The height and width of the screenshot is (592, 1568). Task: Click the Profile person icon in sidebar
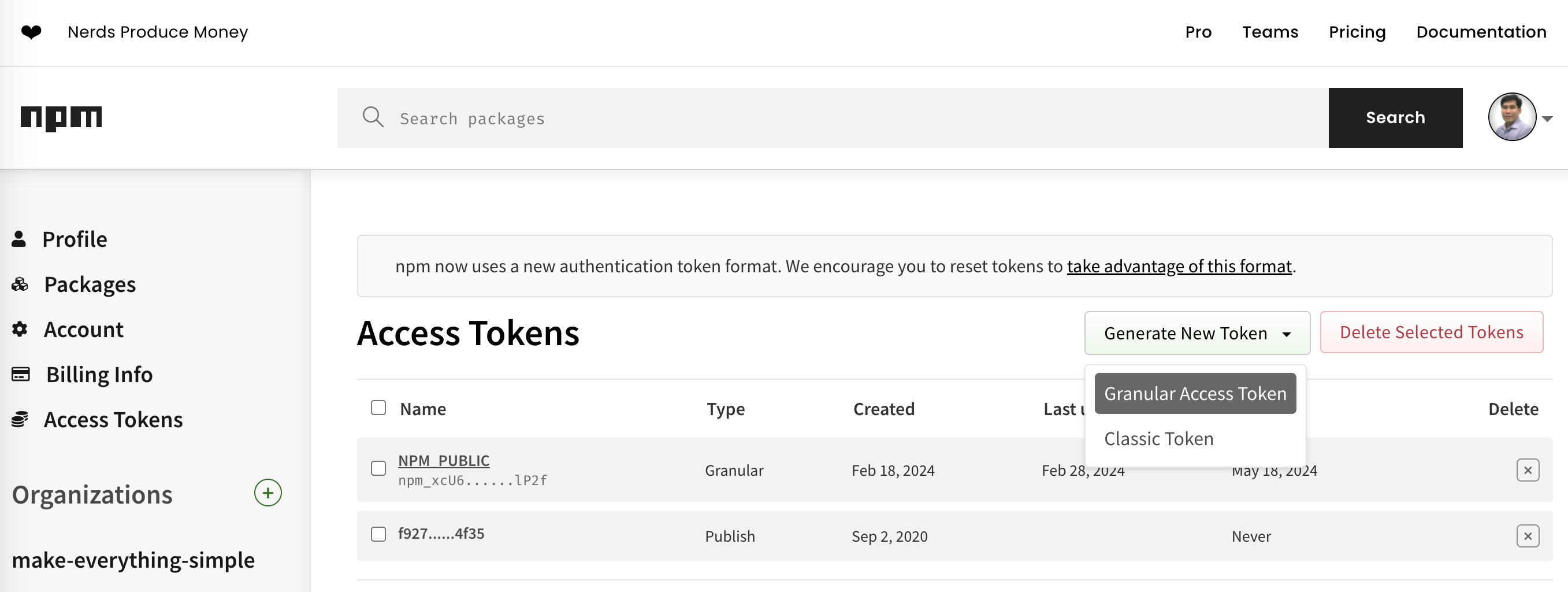click(x=19, y=239)
